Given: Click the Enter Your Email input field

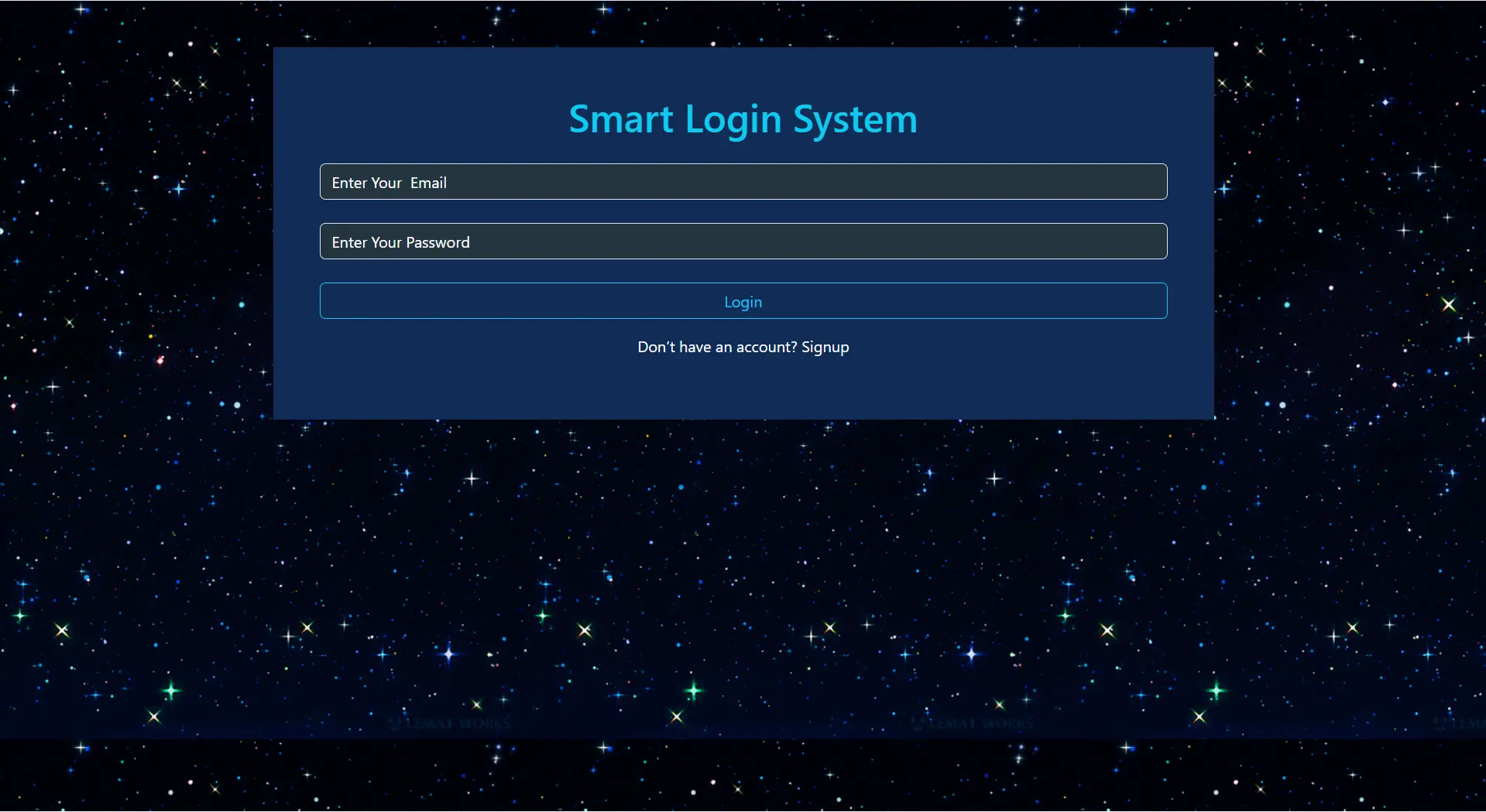Looking at the screenshot, I should 743,182.
